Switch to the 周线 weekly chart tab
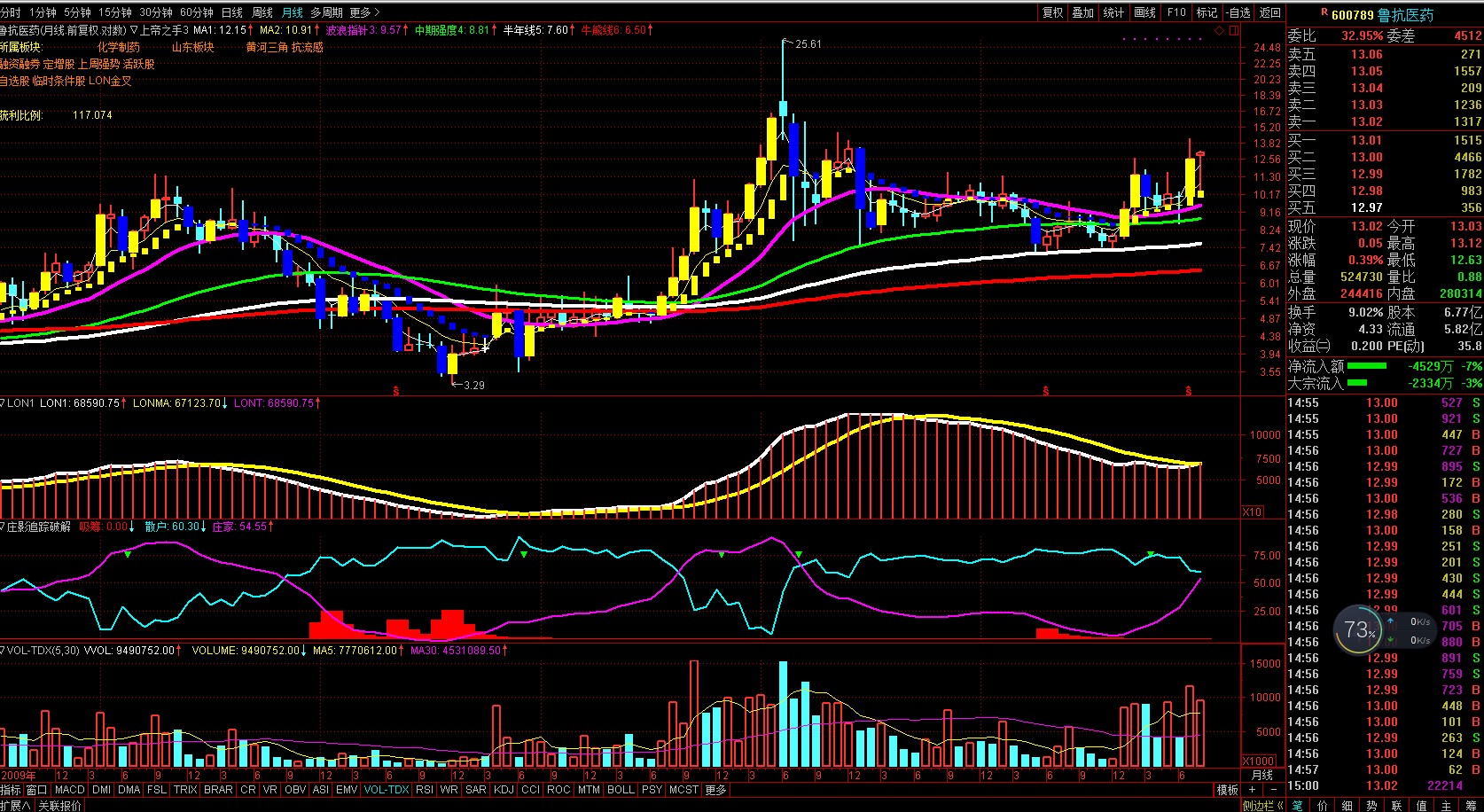1484x812 pixels. (x=262, y=12)
